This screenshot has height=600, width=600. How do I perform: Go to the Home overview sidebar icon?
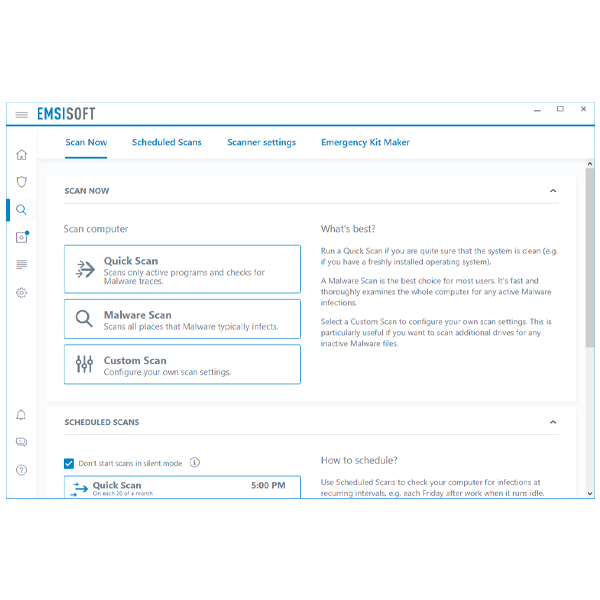coord(21,155)
